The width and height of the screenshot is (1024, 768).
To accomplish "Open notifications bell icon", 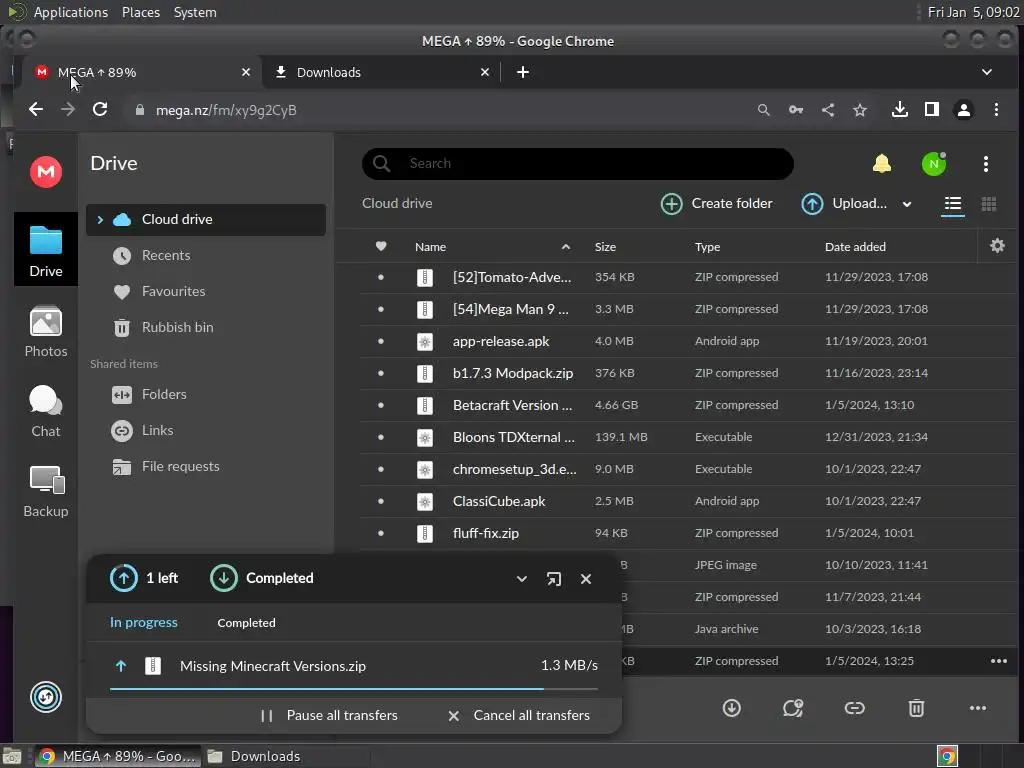I will coord(882,163).
